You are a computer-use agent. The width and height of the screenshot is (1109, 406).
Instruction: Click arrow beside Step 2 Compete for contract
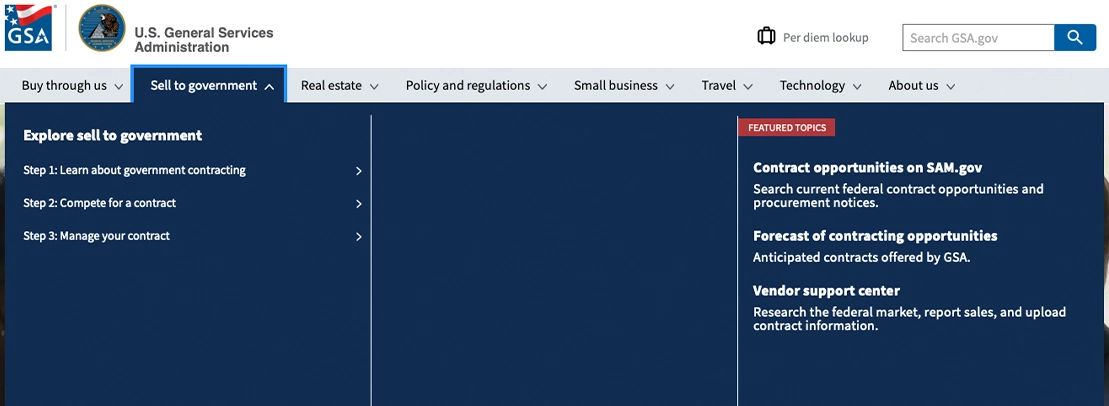pyautogui.click(x=359, y=204)
